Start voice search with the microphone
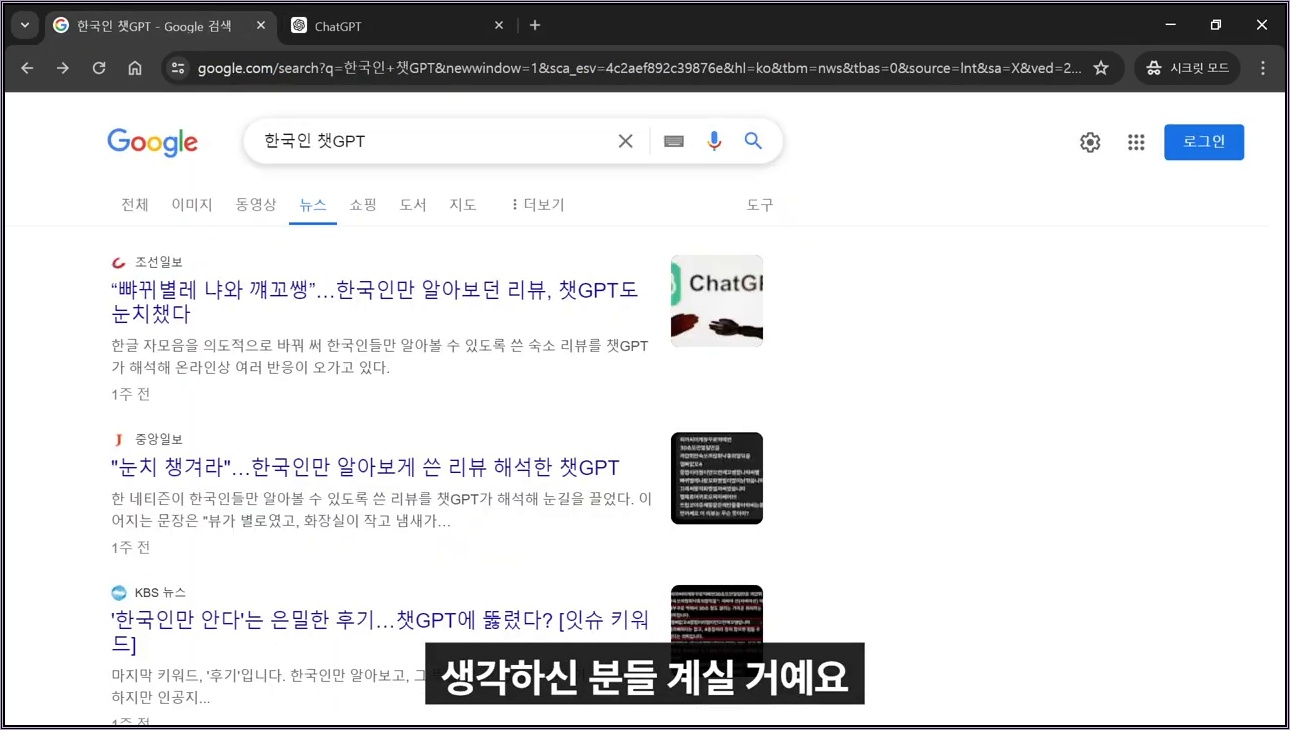Image resolution: width=1290 pixels, height=730 pixels. click(714, 142)
